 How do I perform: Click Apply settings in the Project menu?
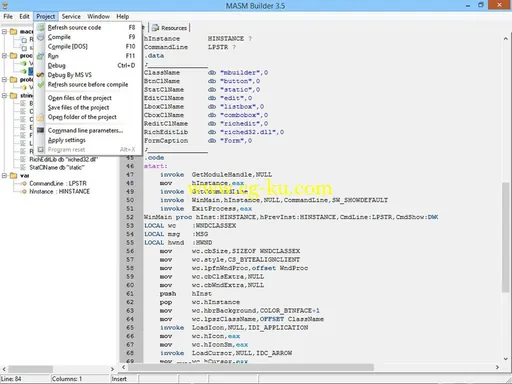click(87, 140)
